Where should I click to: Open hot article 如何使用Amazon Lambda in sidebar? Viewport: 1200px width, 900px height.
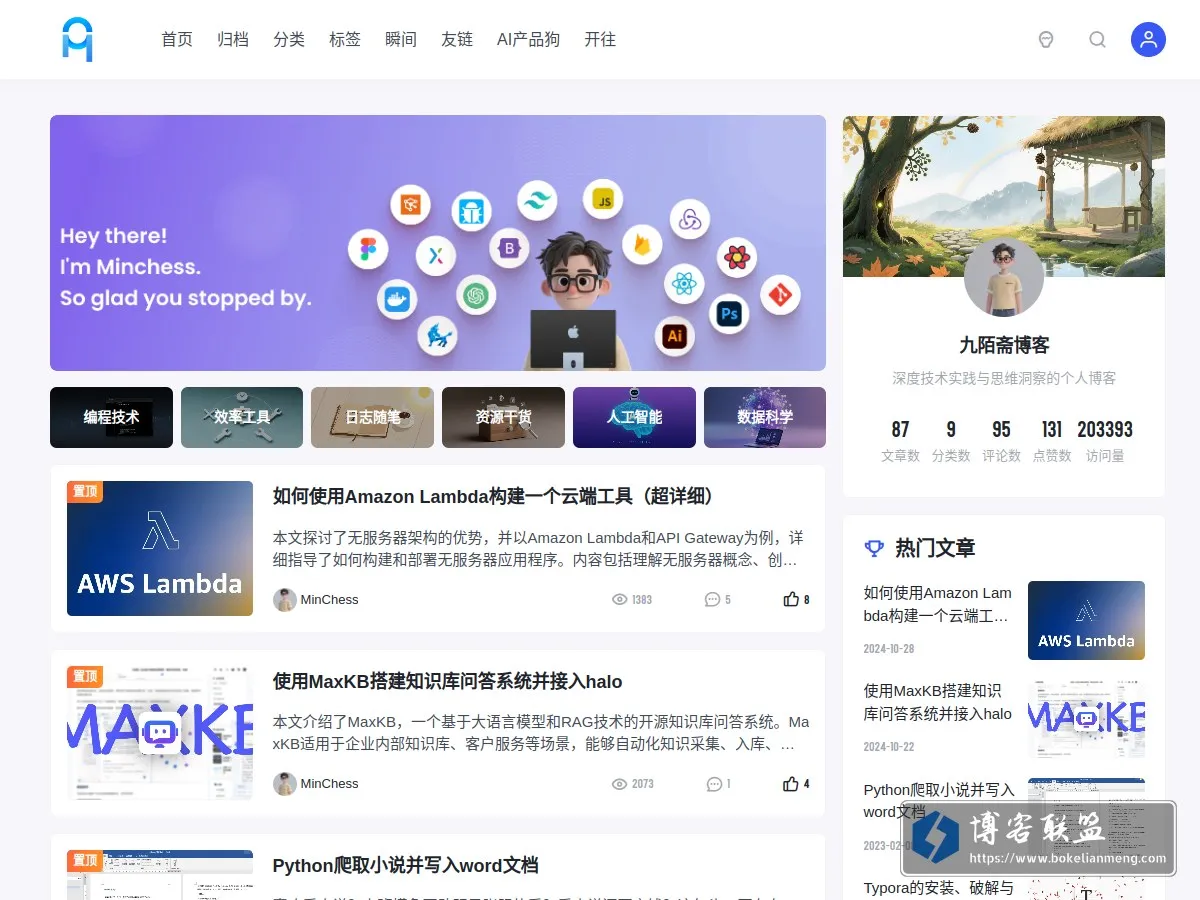pyautogui.click(x=938, y=604)
